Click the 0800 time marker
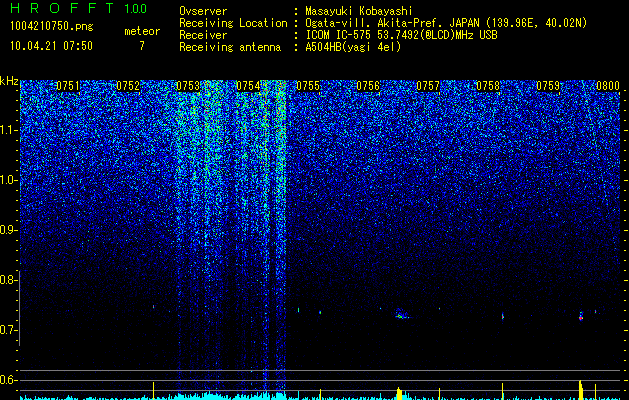Image resolution: width=629 pixels, height=400 pixels. coord(608,86)
